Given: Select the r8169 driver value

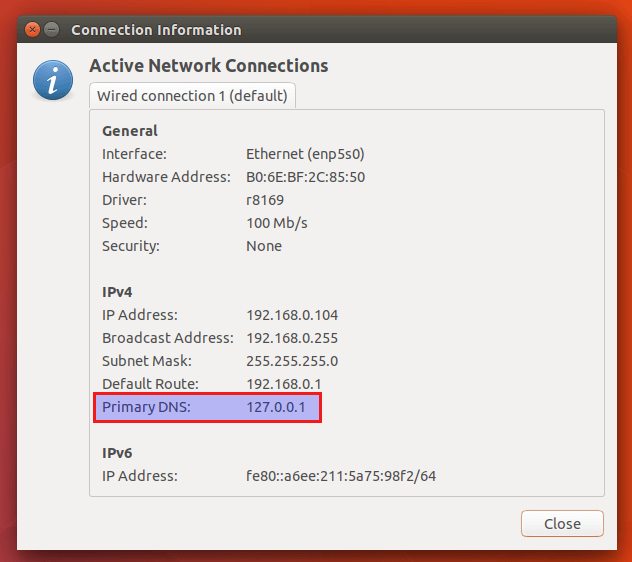Looking at the screenshot, I should 264,200.
